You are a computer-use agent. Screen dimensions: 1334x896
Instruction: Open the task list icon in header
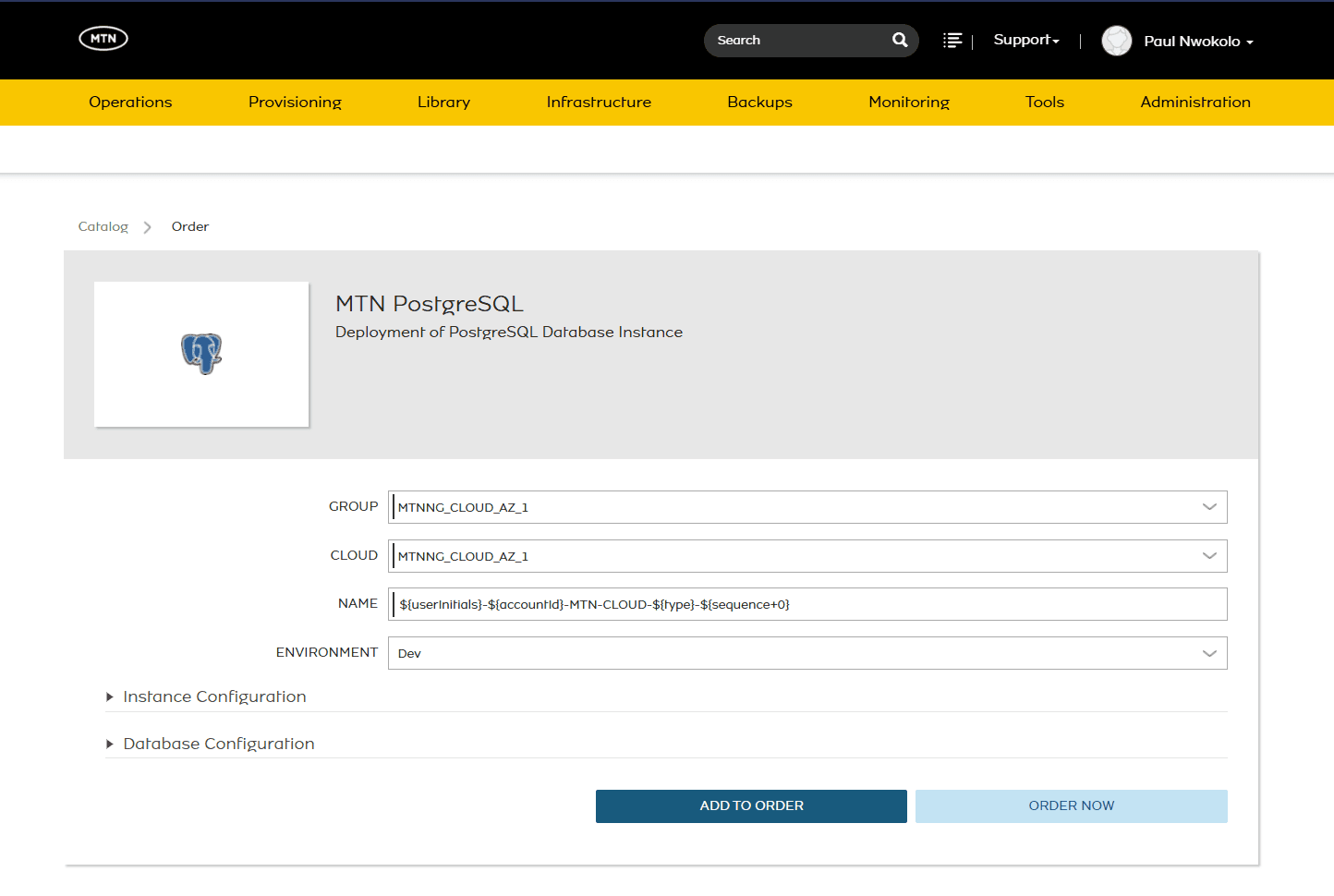952,41
